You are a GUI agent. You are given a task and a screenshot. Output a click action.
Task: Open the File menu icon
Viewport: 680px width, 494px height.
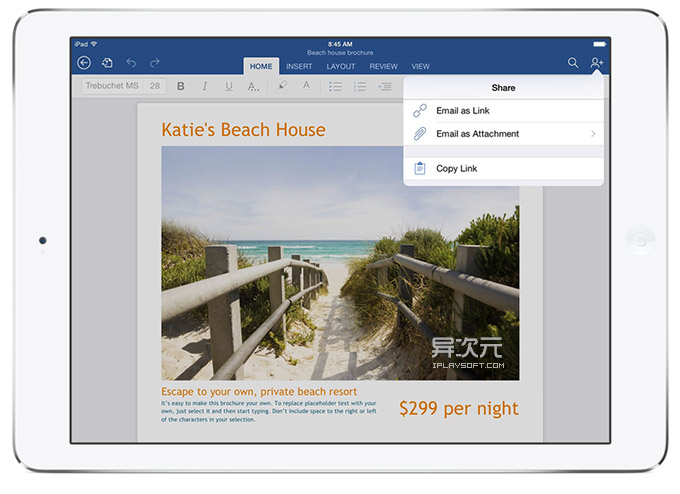(x=107, y=63)
